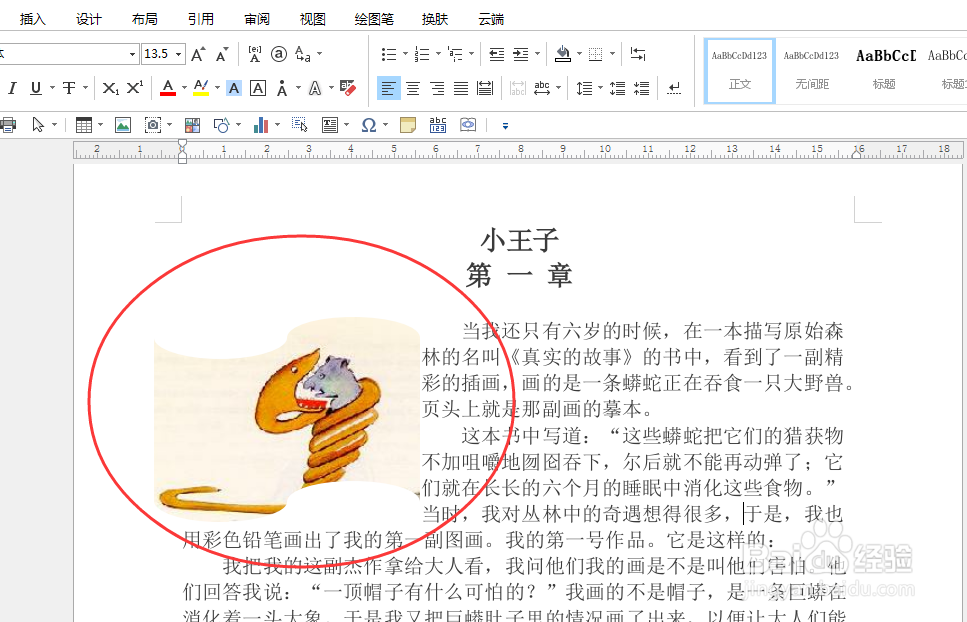The image size is (967, 622).
Task: Open the 视图 tab
Action: pos(313,19)
